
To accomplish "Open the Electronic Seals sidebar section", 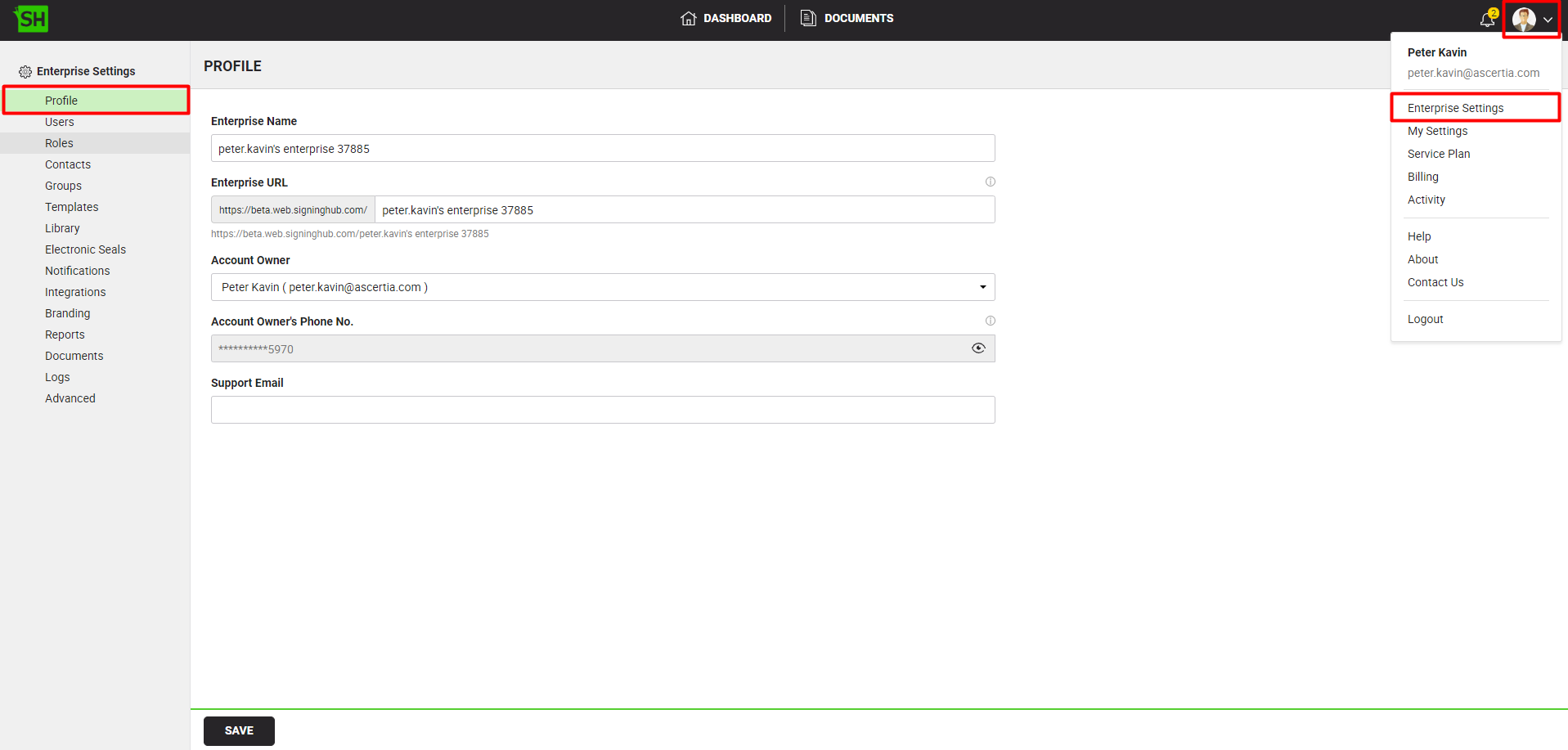I will [85, 249].
